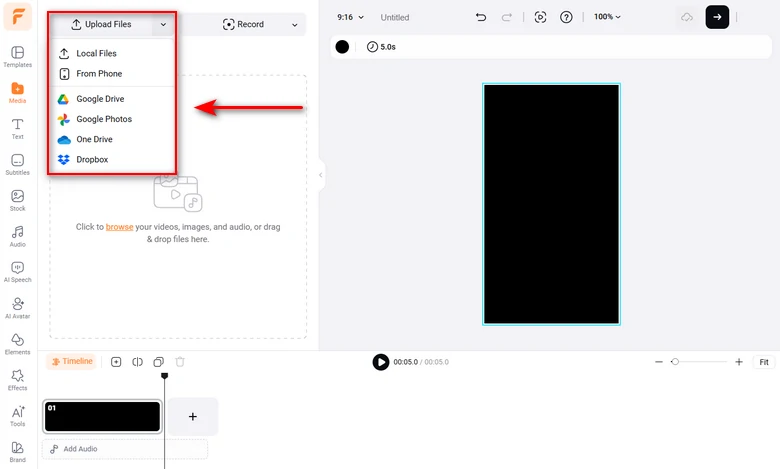Screen dimensions: 780x469
Task: Click the cloud save status icon
Action: 687,17
